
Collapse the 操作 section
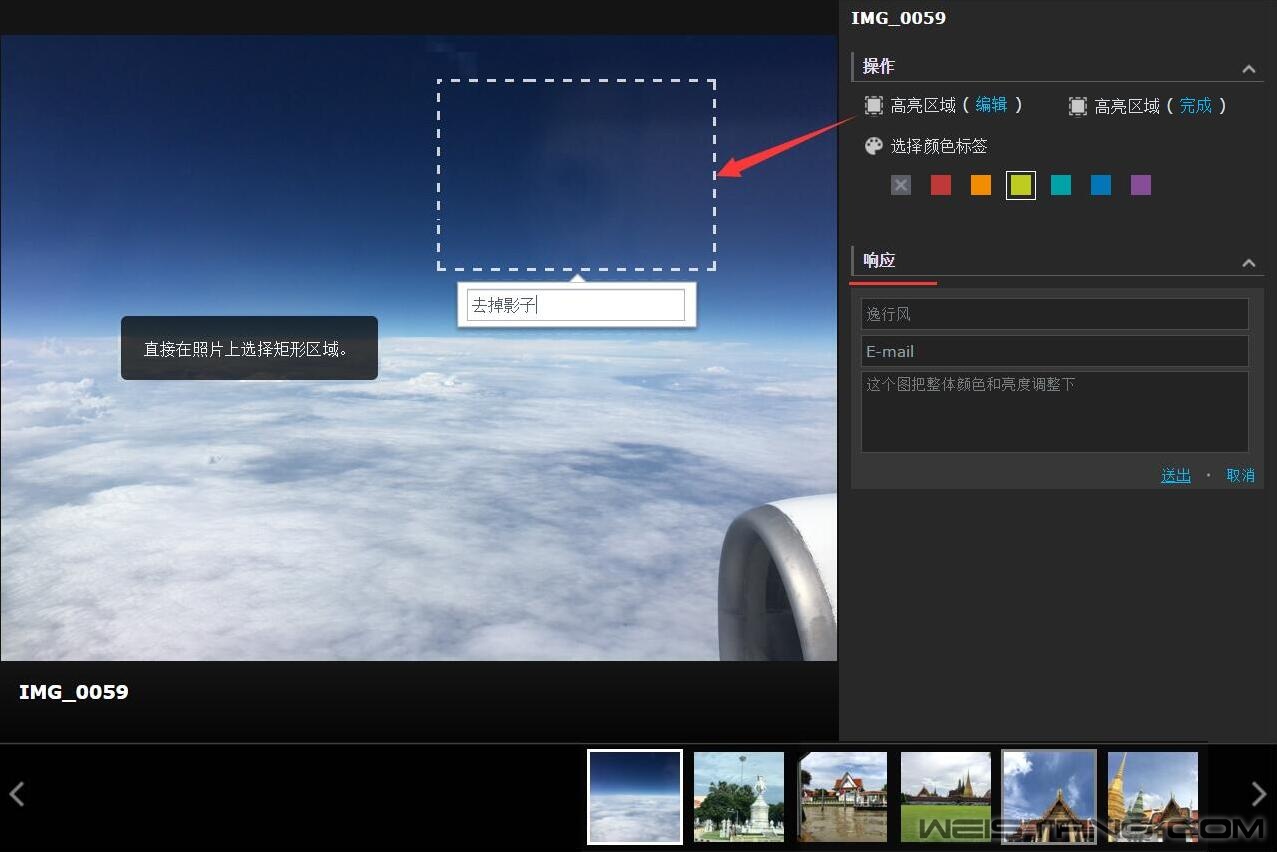1249,69
